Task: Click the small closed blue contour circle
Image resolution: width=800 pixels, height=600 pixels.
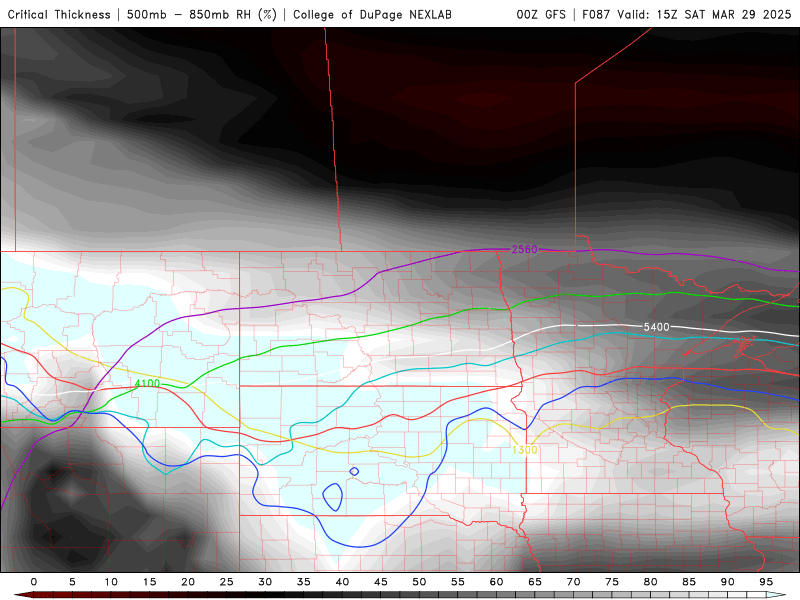Action: 354,471
